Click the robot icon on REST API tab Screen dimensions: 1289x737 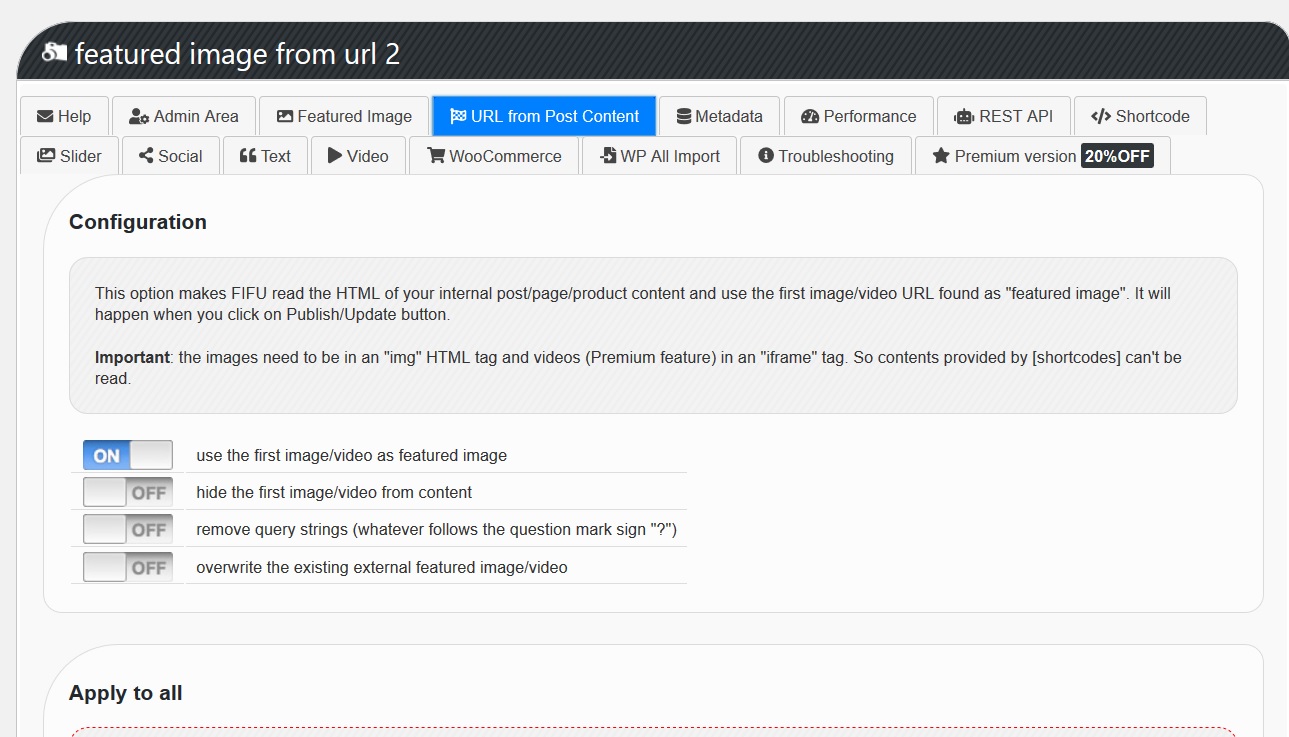964,116
